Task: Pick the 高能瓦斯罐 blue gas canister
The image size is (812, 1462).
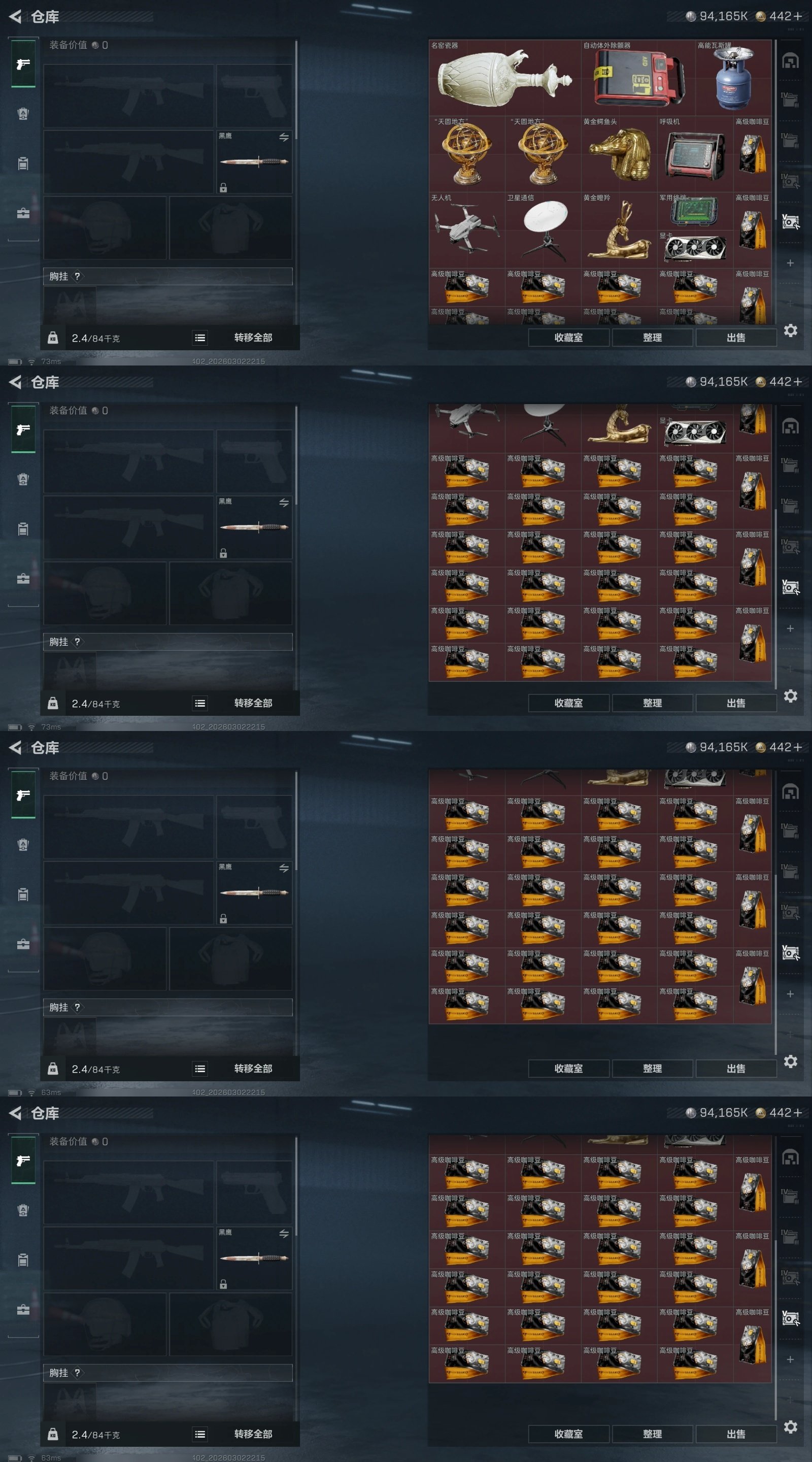Action: click(x=734, y=78)
